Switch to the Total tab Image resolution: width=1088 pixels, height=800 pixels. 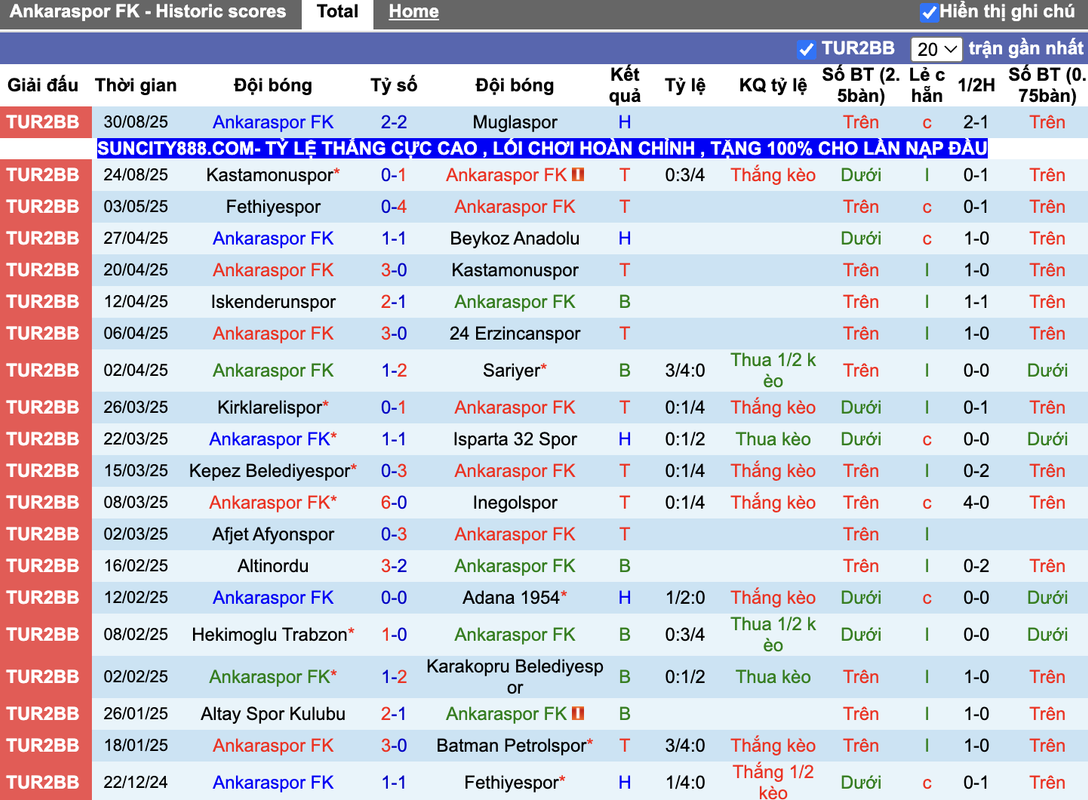[x=337, y=12]
